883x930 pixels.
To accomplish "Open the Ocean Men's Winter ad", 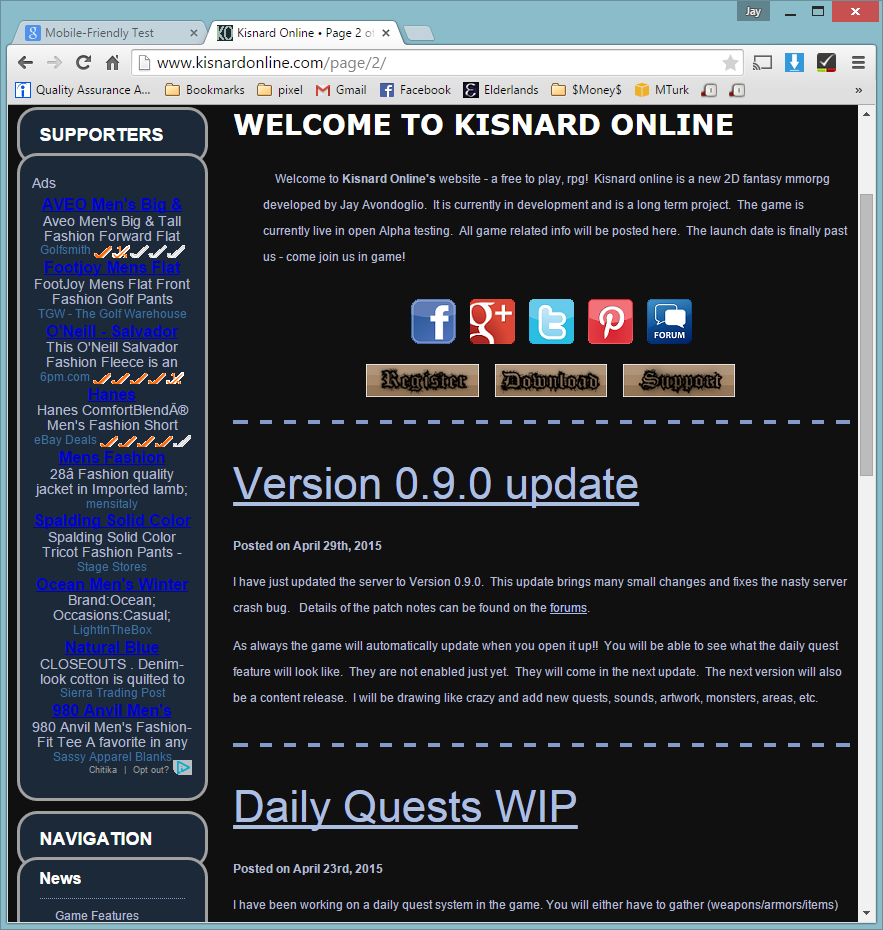I will click(x=111, y=584).
